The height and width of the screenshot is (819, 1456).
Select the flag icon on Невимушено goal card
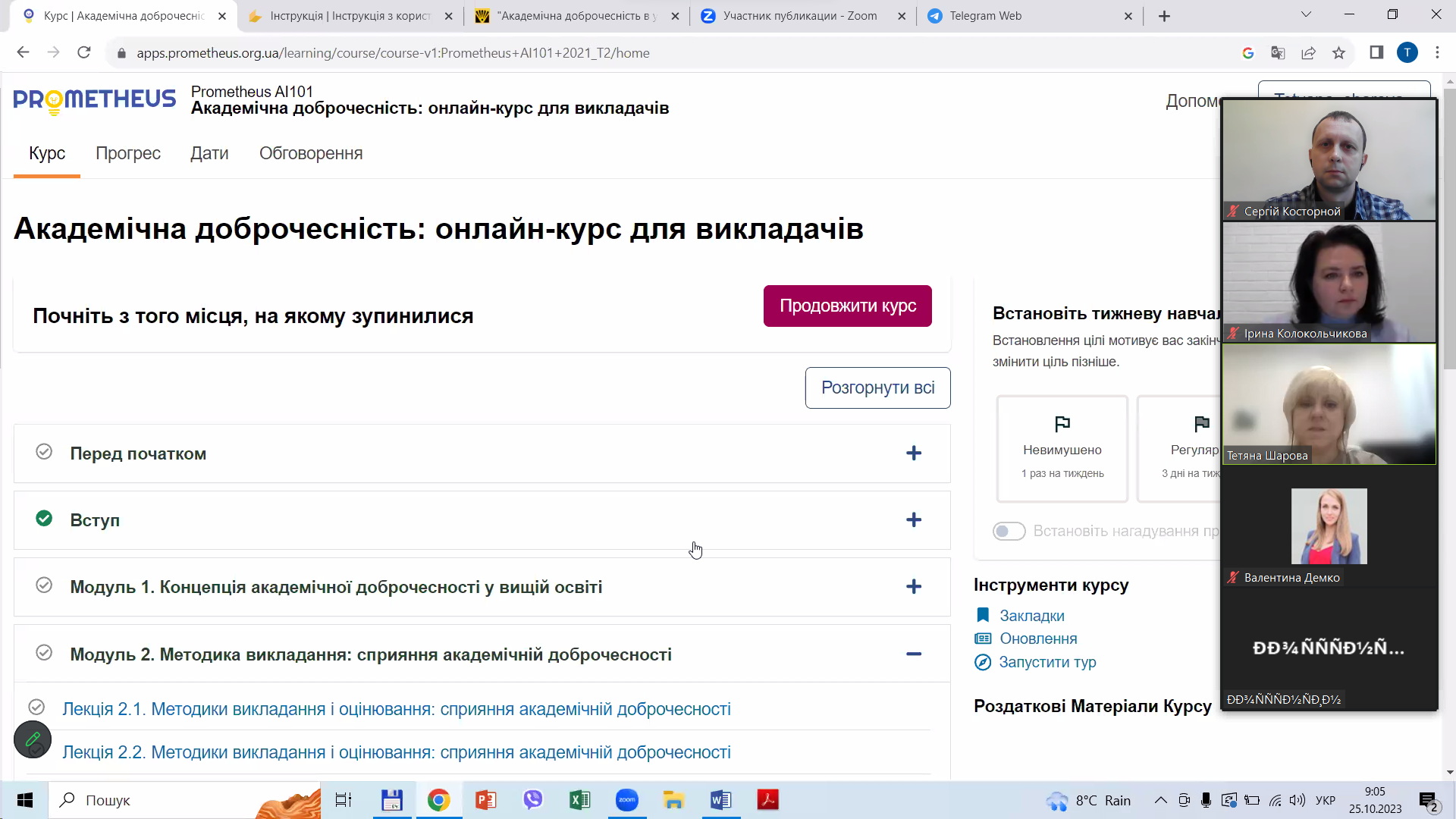pyautogui.click(x=1062, y=423)
